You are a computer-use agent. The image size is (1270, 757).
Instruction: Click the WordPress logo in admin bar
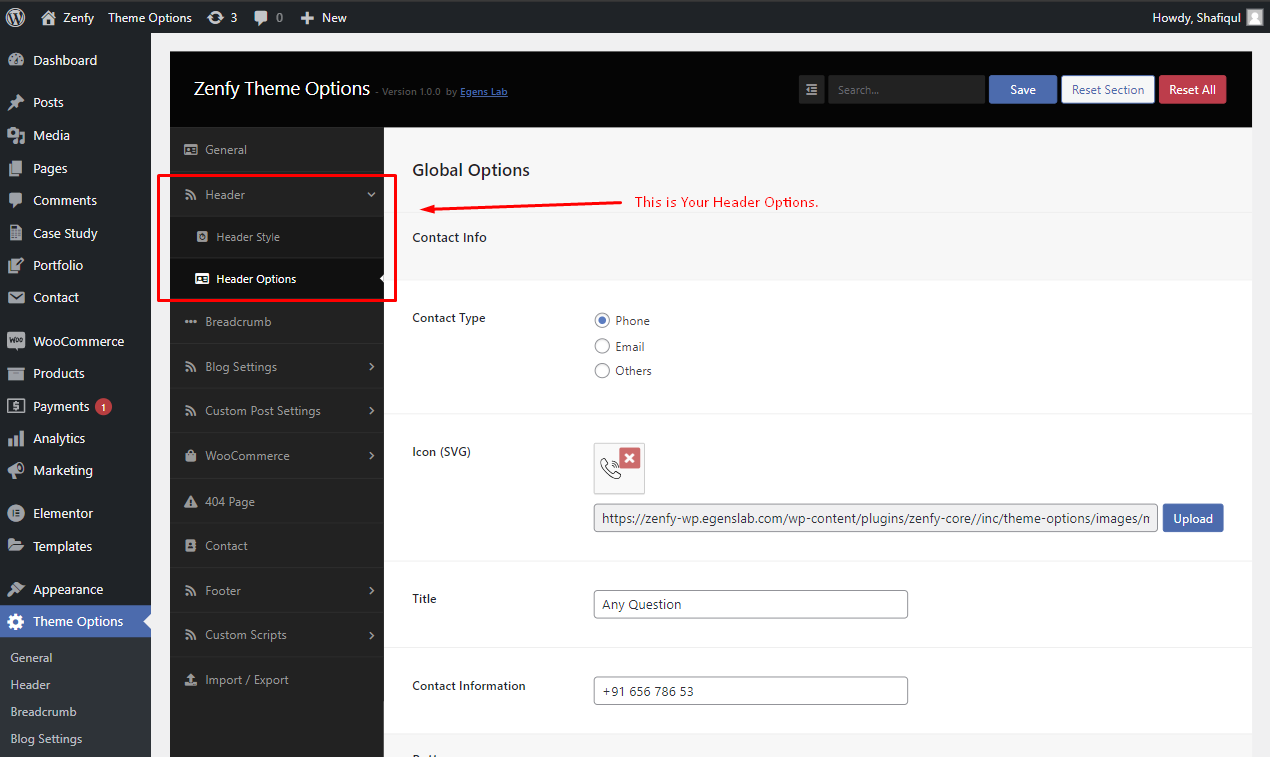click(x=16, y=17)
